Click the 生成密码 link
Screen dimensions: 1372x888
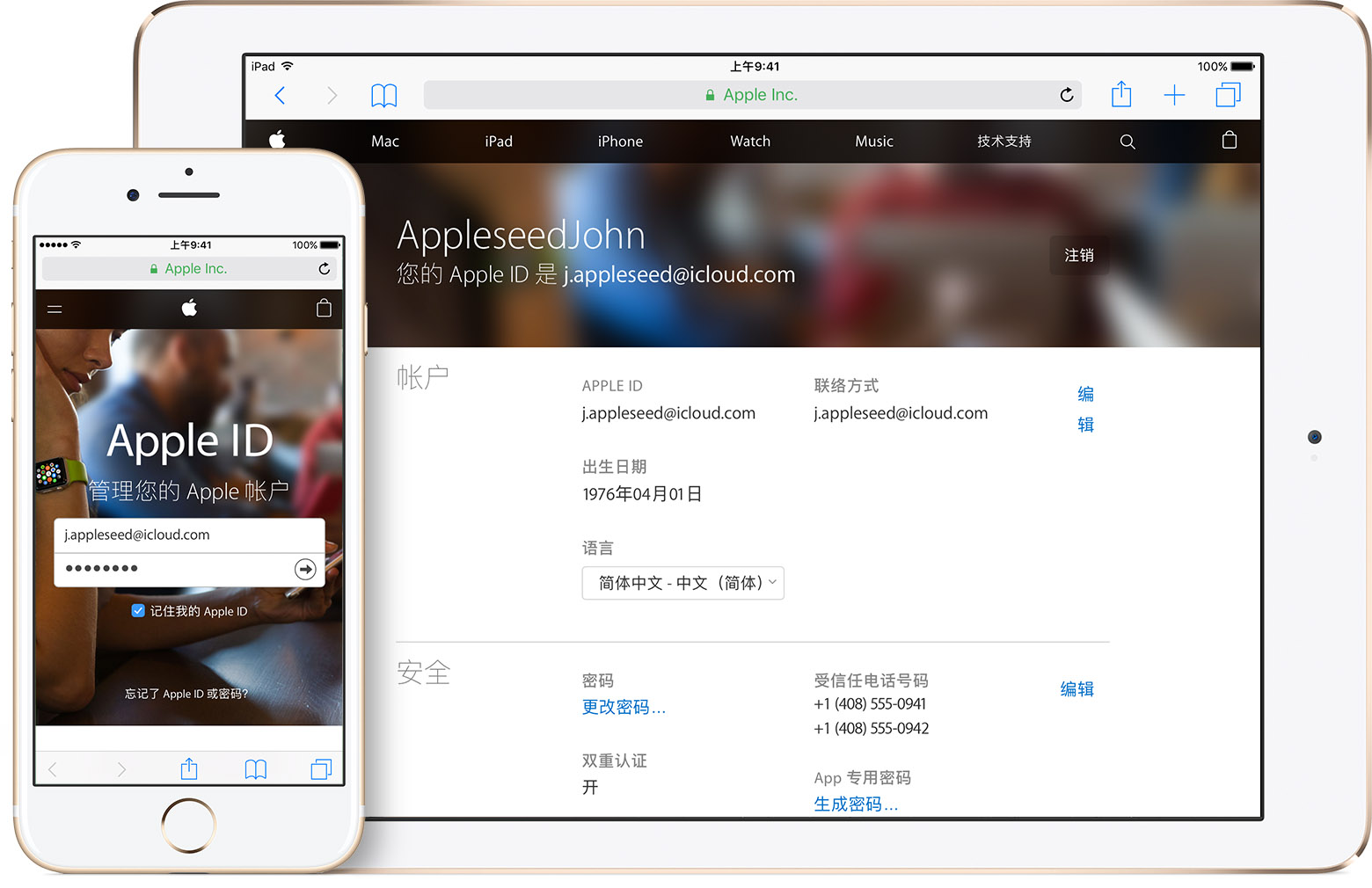click(x=856, y=804)
